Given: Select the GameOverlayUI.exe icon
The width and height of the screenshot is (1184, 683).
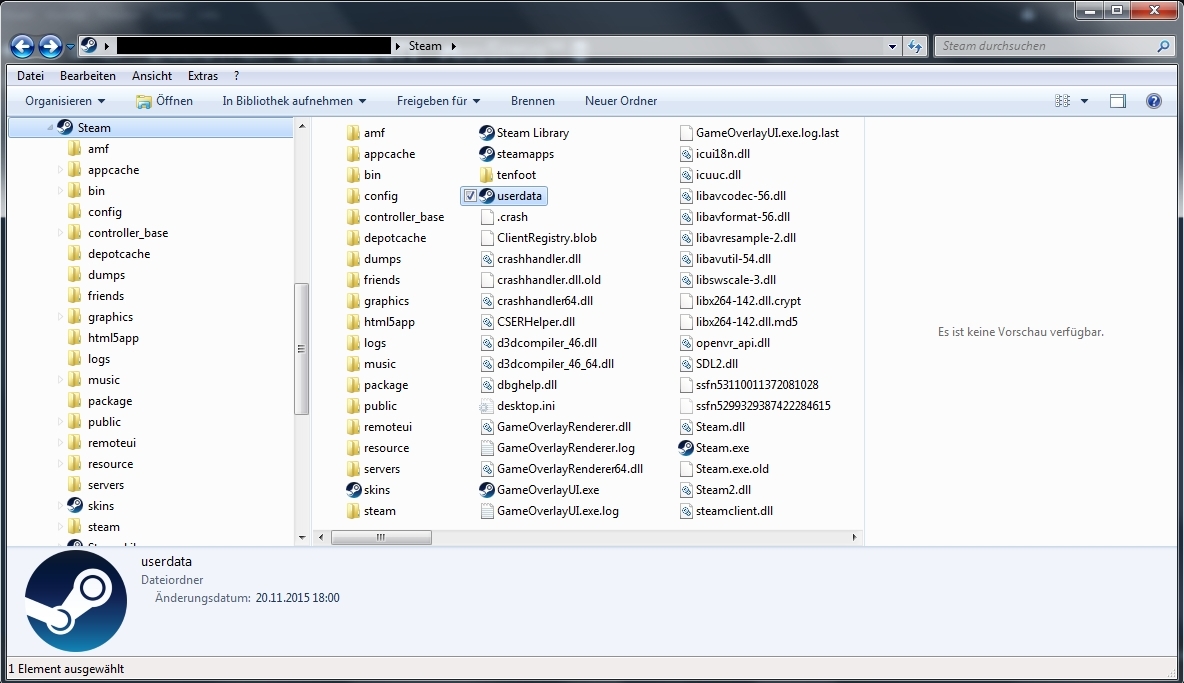Looking at the screenshot, I should coord(487,490).
